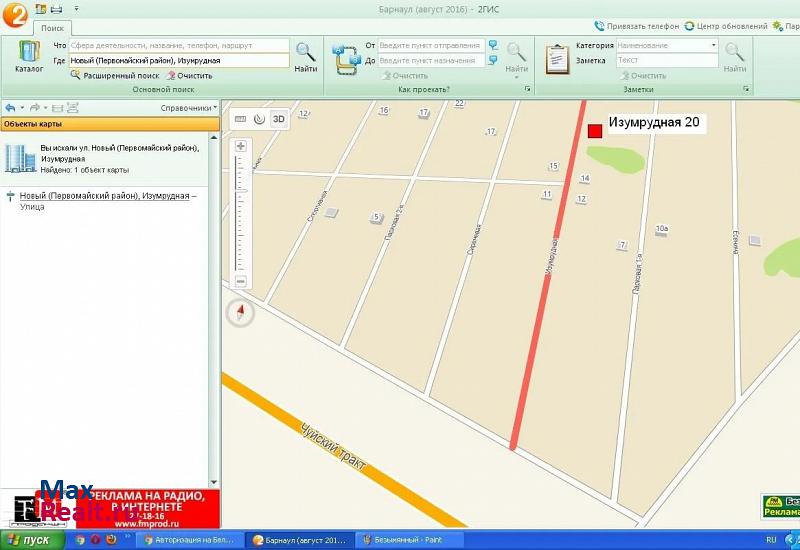Click the route planner icon in Как проехать
800x550 pixels.
click(x=346, y=59)
